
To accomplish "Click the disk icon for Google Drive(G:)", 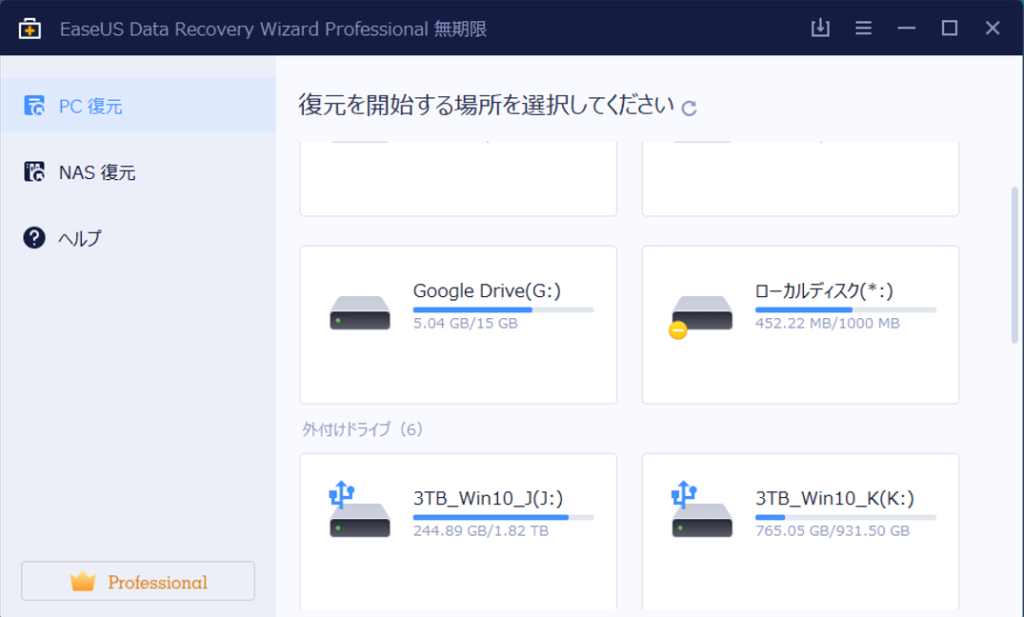I will pos(358,311).
